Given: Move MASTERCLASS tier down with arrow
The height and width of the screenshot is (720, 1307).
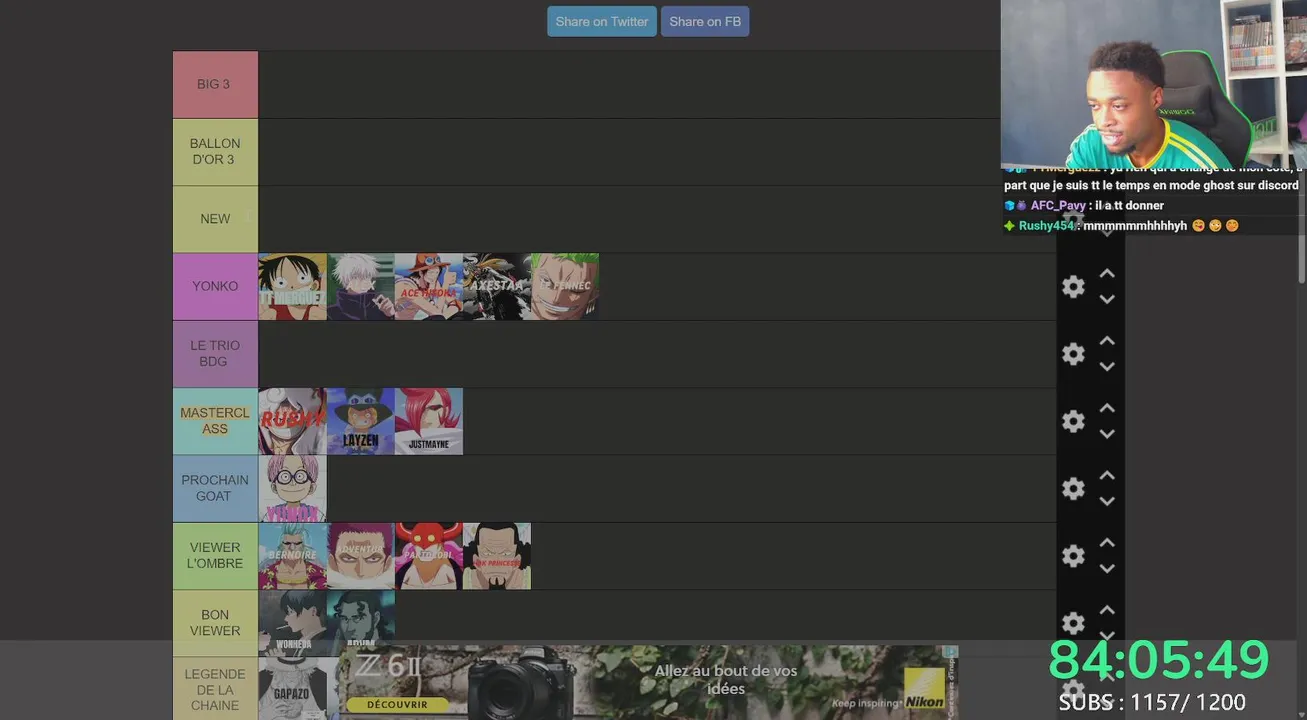Looking at the screenshot, I should click(x=1107, y=434).
